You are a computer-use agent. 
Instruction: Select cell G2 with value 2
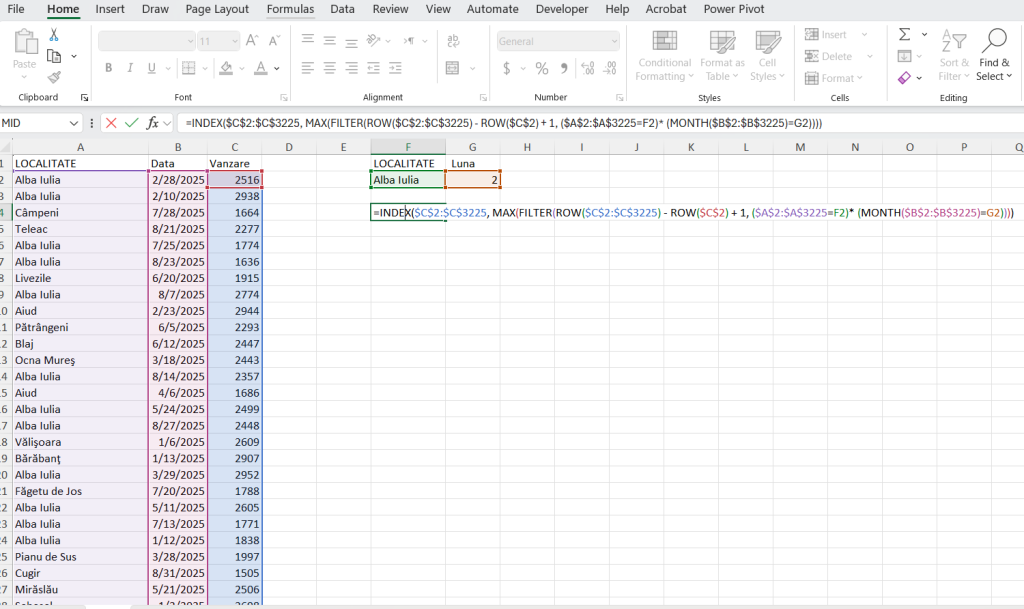point(473,180)
